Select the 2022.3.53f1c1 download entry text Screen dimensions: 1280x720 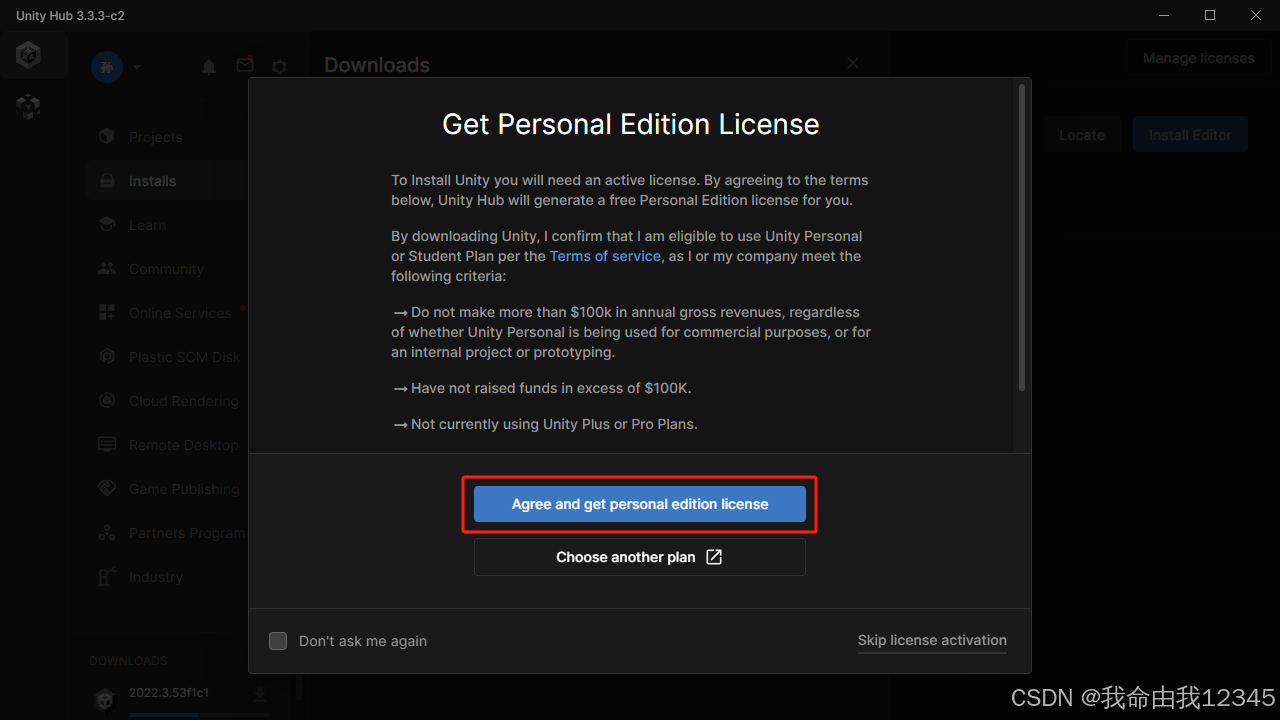[169, 693]
